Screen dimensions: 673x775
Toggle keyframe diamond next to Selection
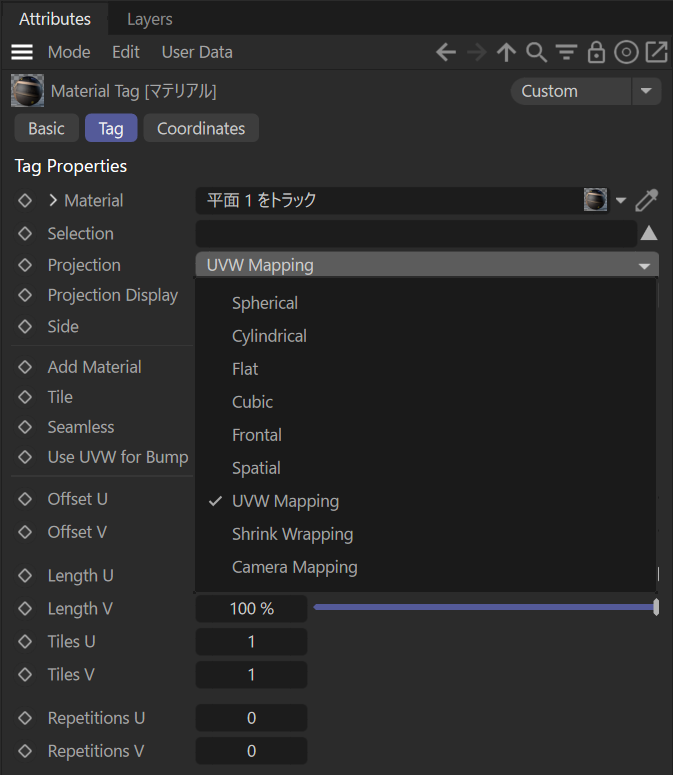tap(25, 234)
